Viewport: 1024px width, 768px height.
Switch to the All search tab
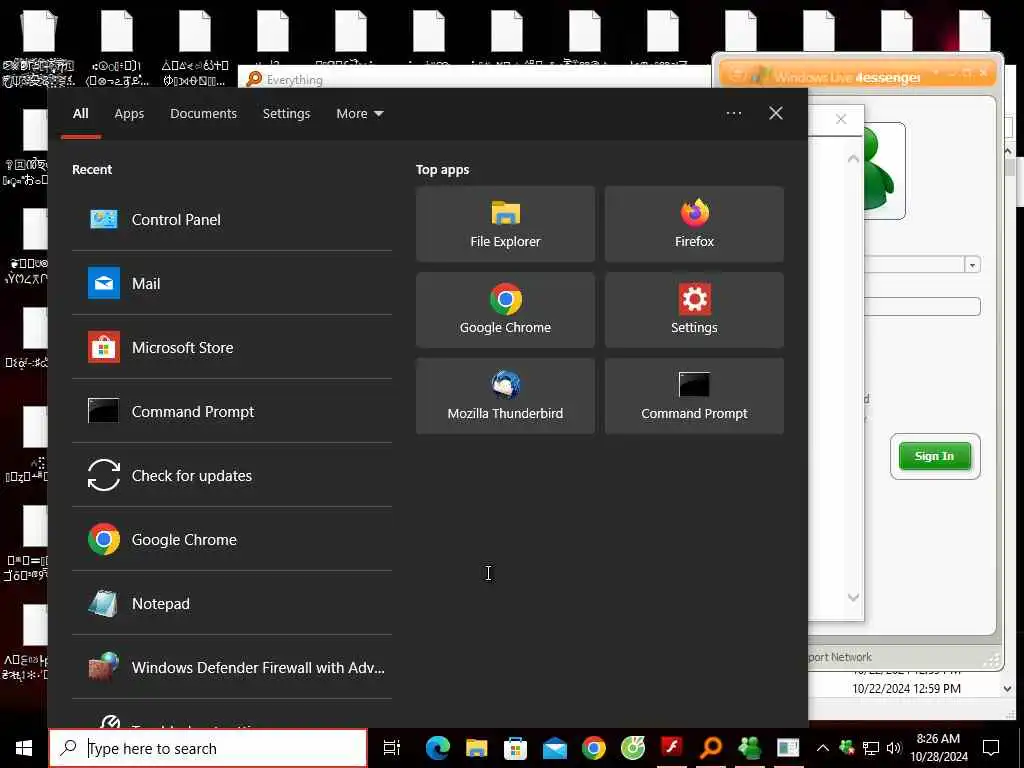click(x=80, y=114)
